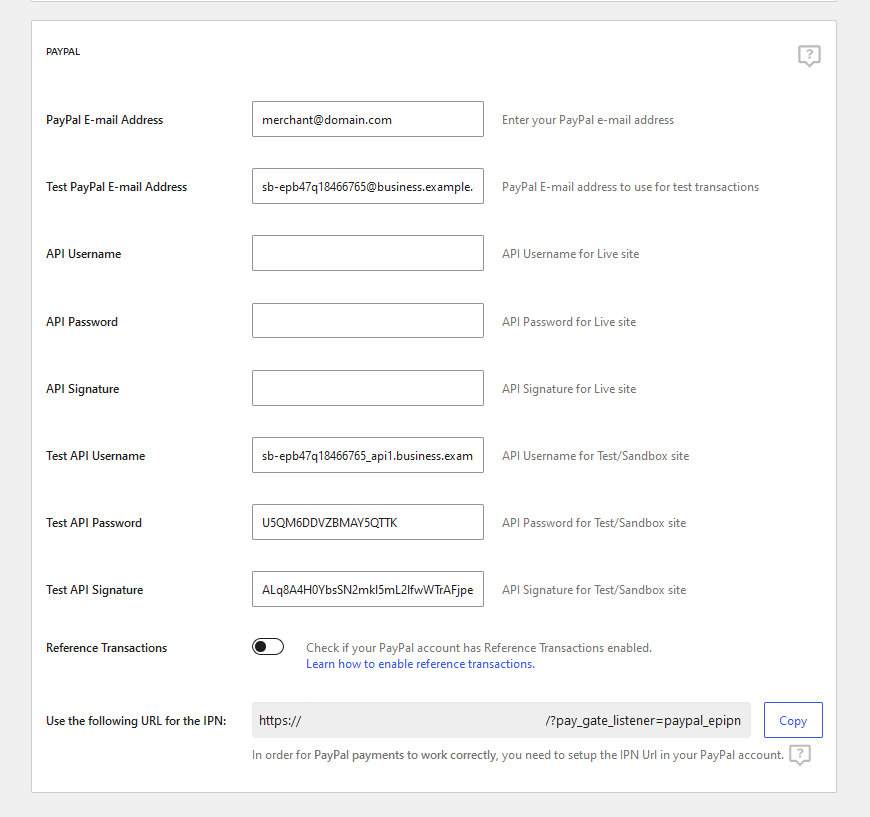This screenshot has width=870, height=817.
Task: Copy the IPN URL
Action: [793, 720]
